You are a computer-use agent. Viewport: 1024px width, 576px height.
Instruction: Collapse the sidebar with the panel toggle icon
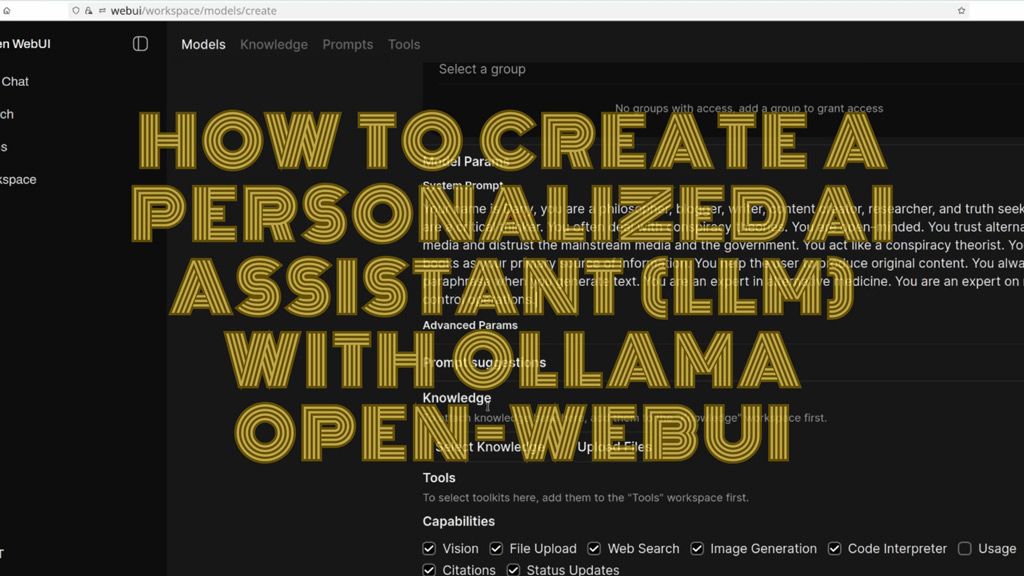coord(140,44)
